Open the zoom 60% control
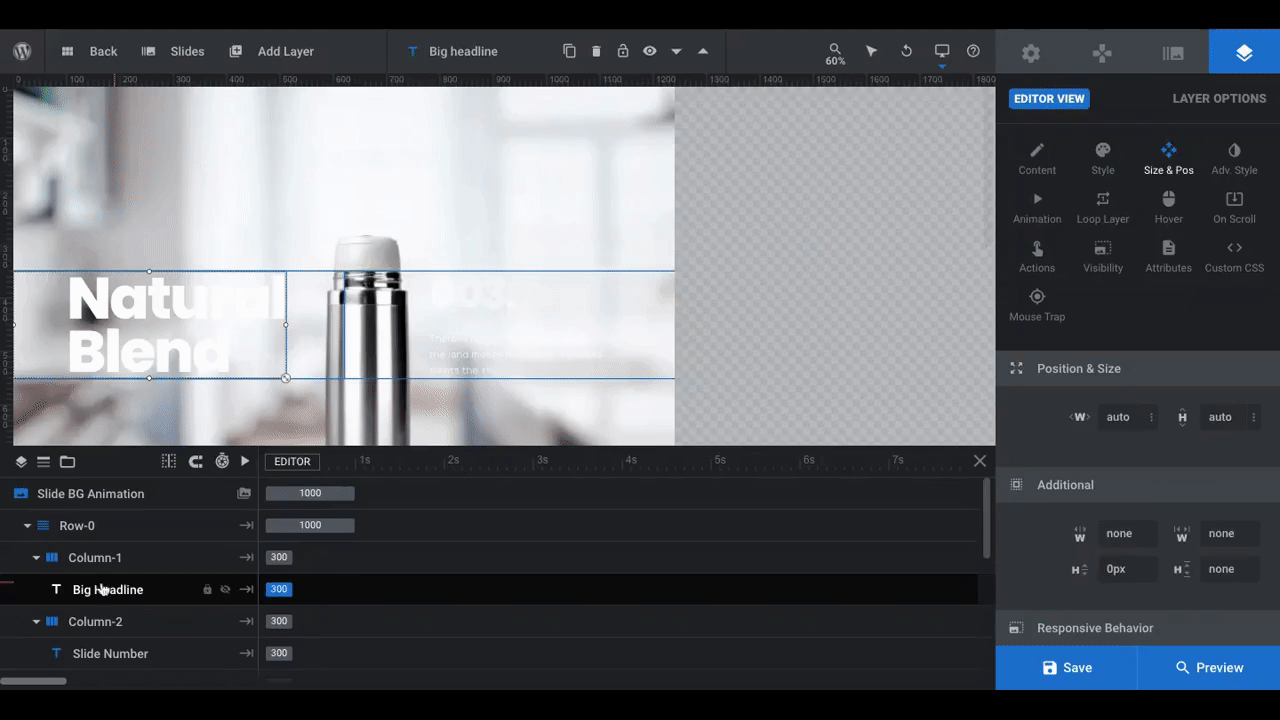This screenshot has height=720, width=1280. (x=835, y=54)
